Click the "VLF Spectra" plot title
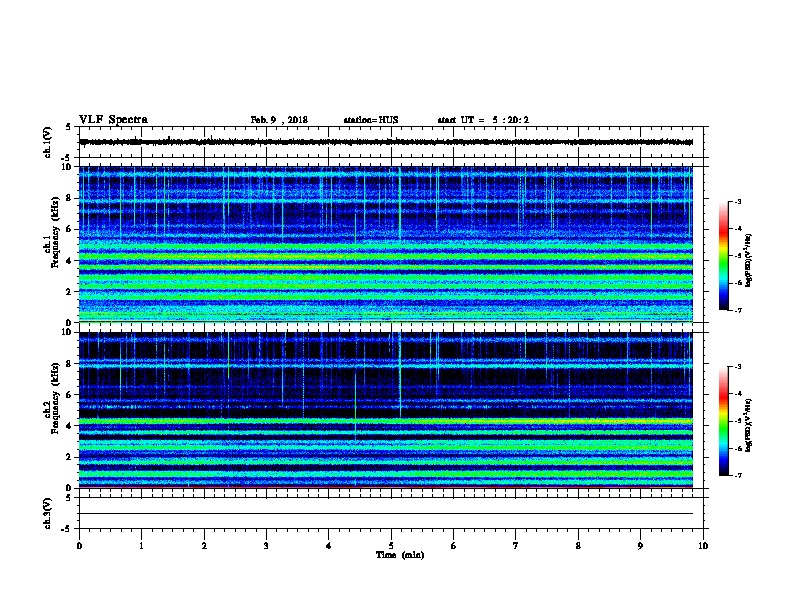Image resolution: width=792 pixels, height=612 pixels. 113,120
